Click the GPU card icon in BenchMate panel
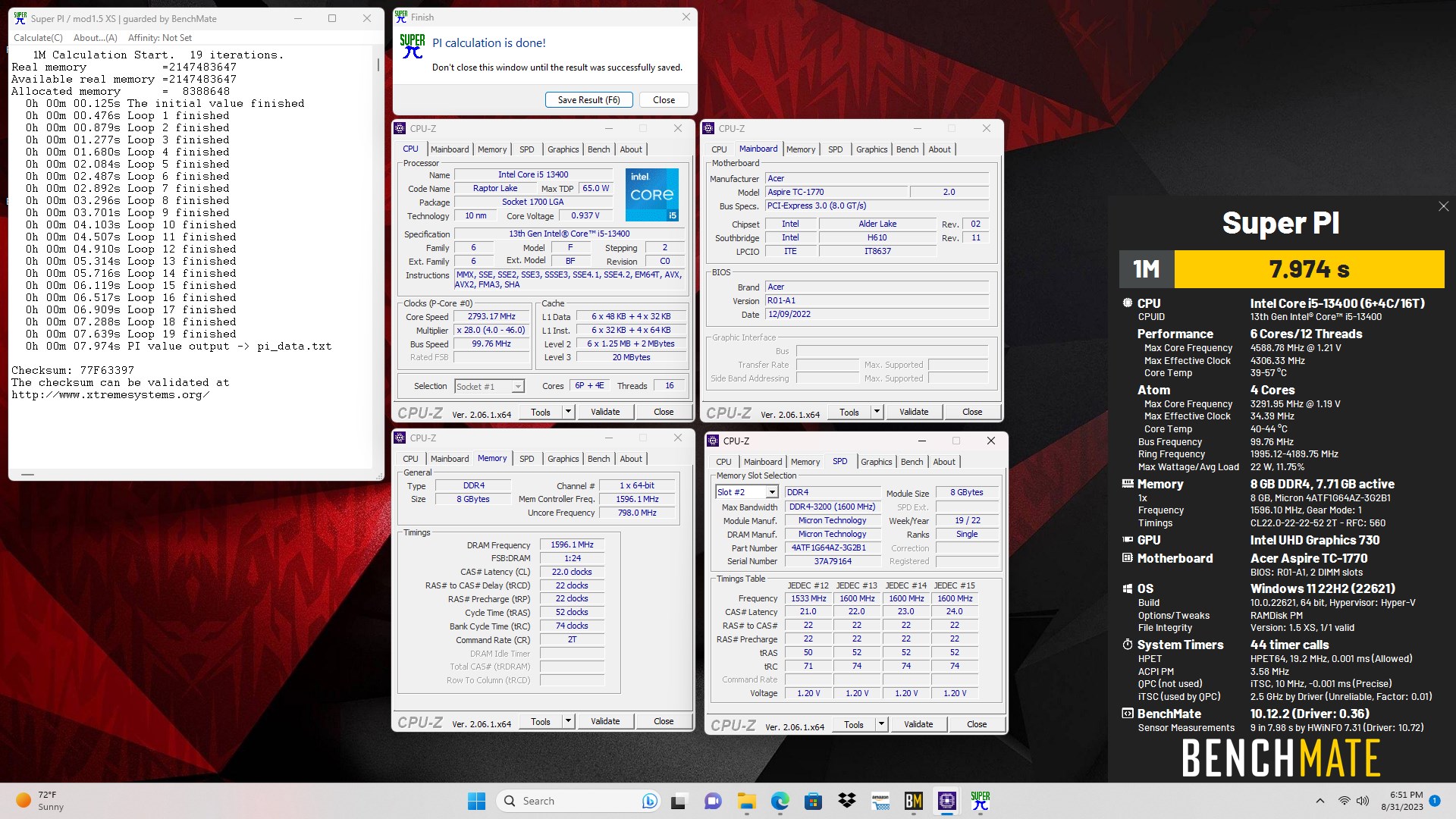Screen dimensions: 1456x819 click(x=1128, y=539)
